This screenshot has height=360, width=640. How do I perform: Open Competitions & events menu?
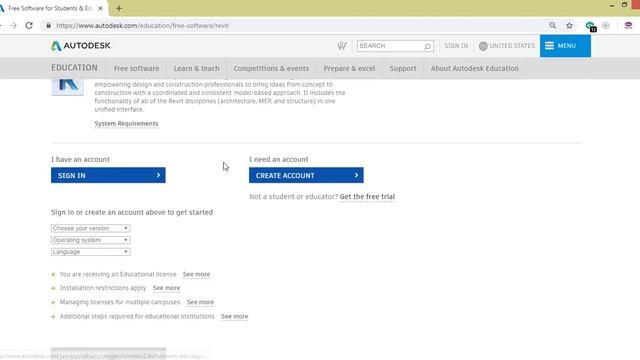click(x=271, y=68)
